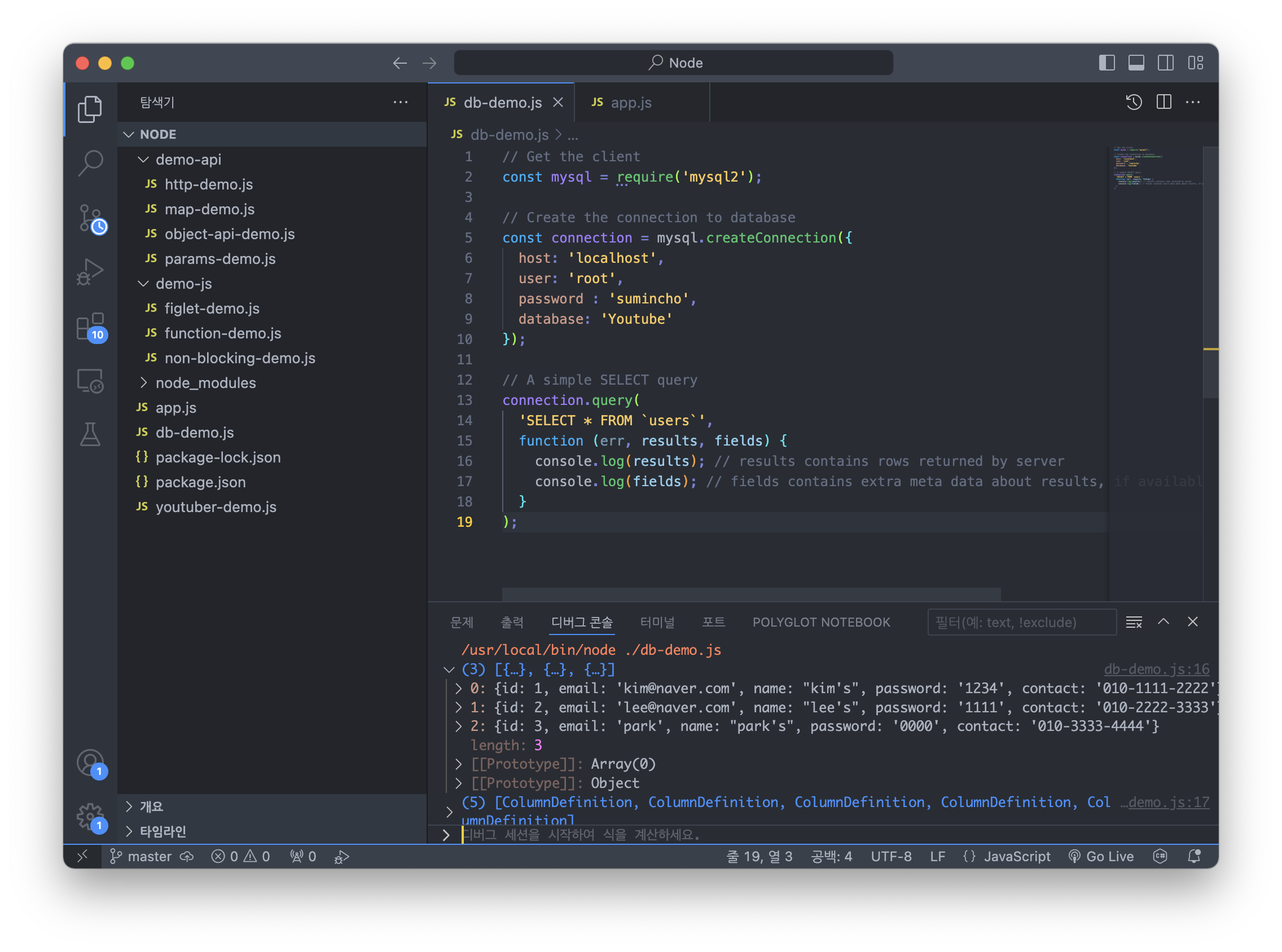This screenshot has width=1282, height=952.
Task: Open the Source Control view
Action: coord(91,218)
